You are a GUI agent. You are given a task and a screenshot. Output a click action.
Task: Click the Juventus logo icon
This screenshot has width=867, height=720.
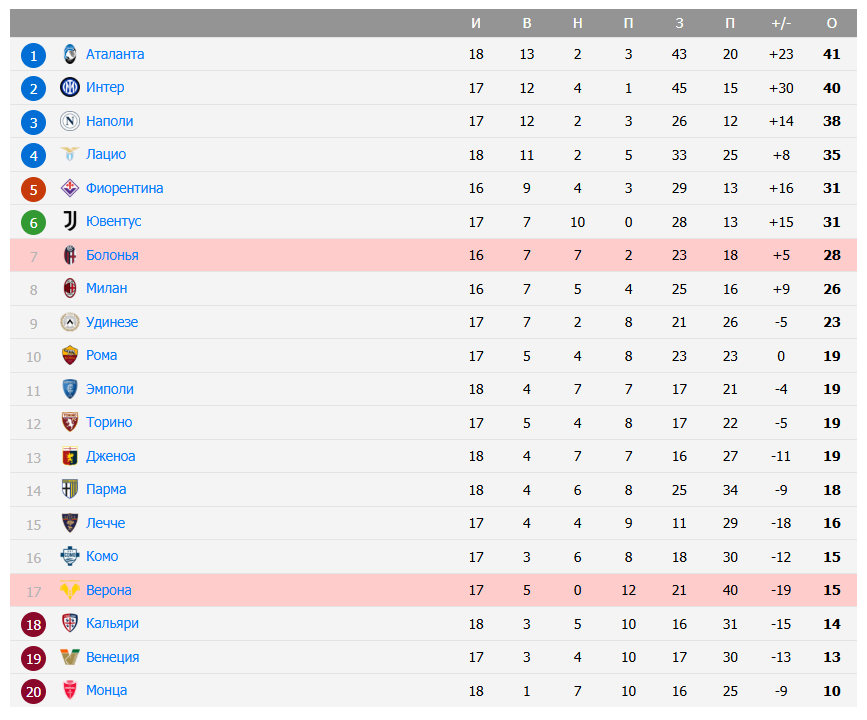(70, 221)
